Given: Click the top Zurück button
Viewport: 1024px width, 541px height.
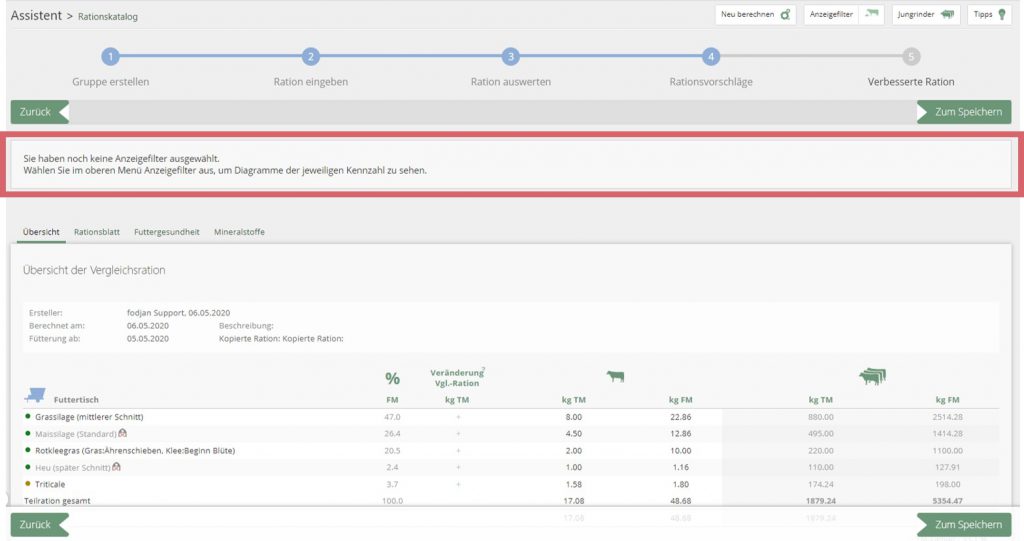Looking at the screenshot, I should pos(40,112).
